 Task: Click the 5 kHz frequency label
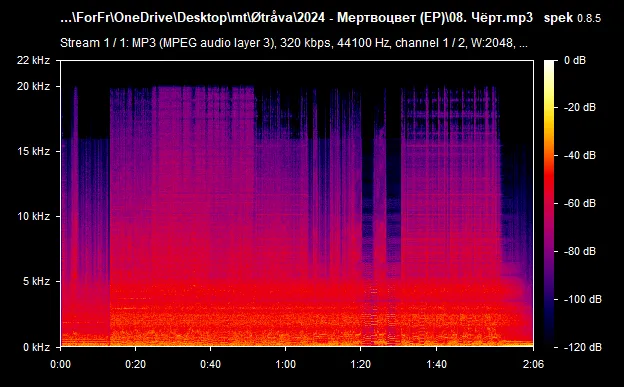click(x=36, y=281)
